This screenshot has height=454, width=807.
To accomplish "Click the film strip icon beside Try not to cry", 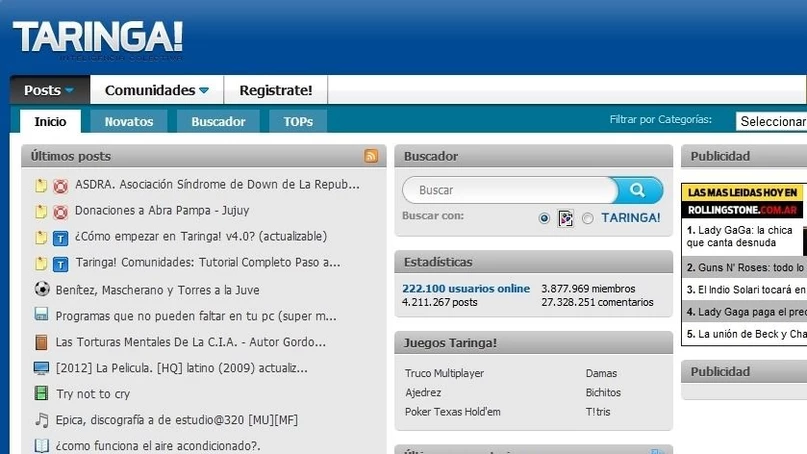I will pos(41,393).
